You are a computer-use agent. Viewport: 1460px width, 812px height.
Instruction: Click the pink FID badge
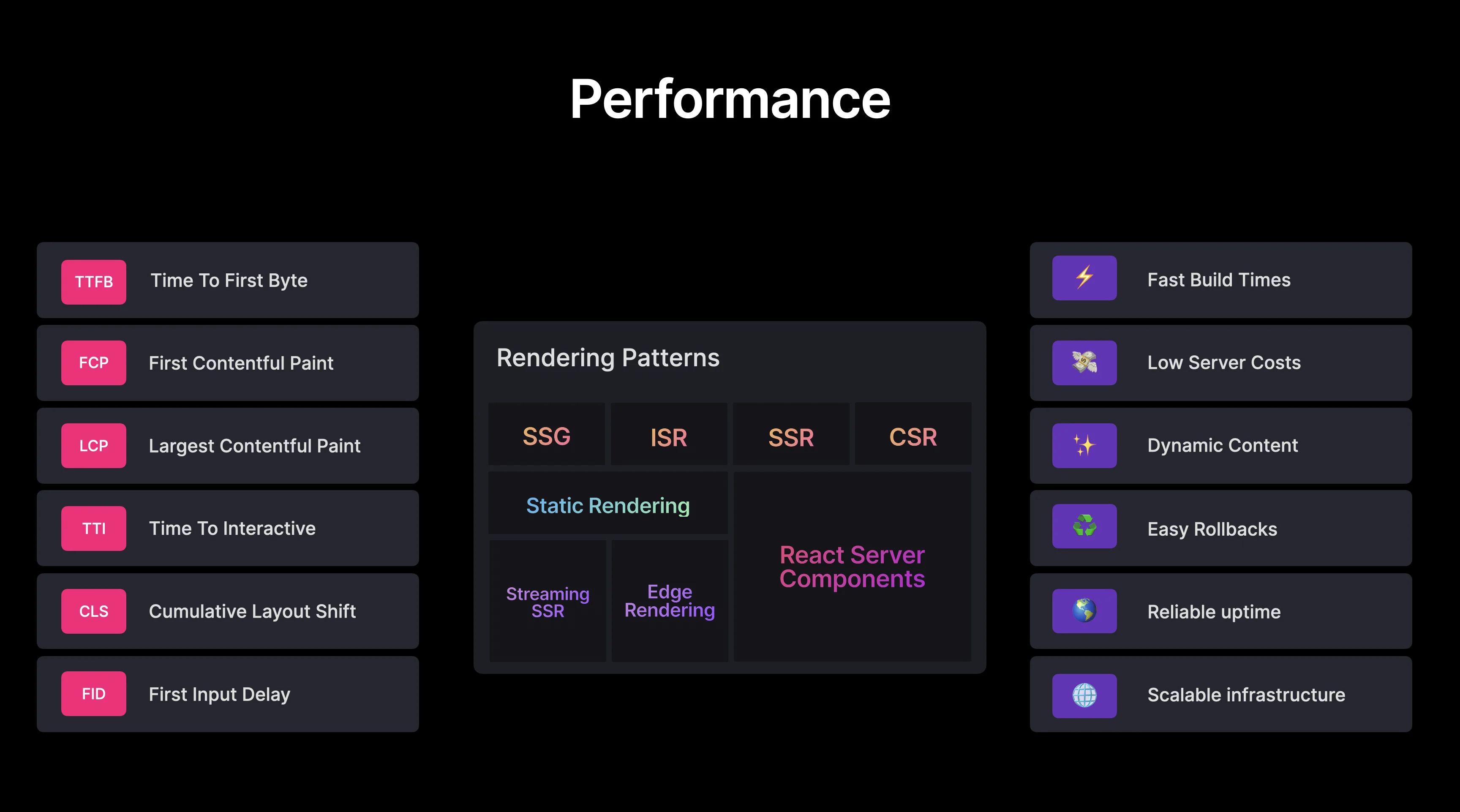[93, 694]
